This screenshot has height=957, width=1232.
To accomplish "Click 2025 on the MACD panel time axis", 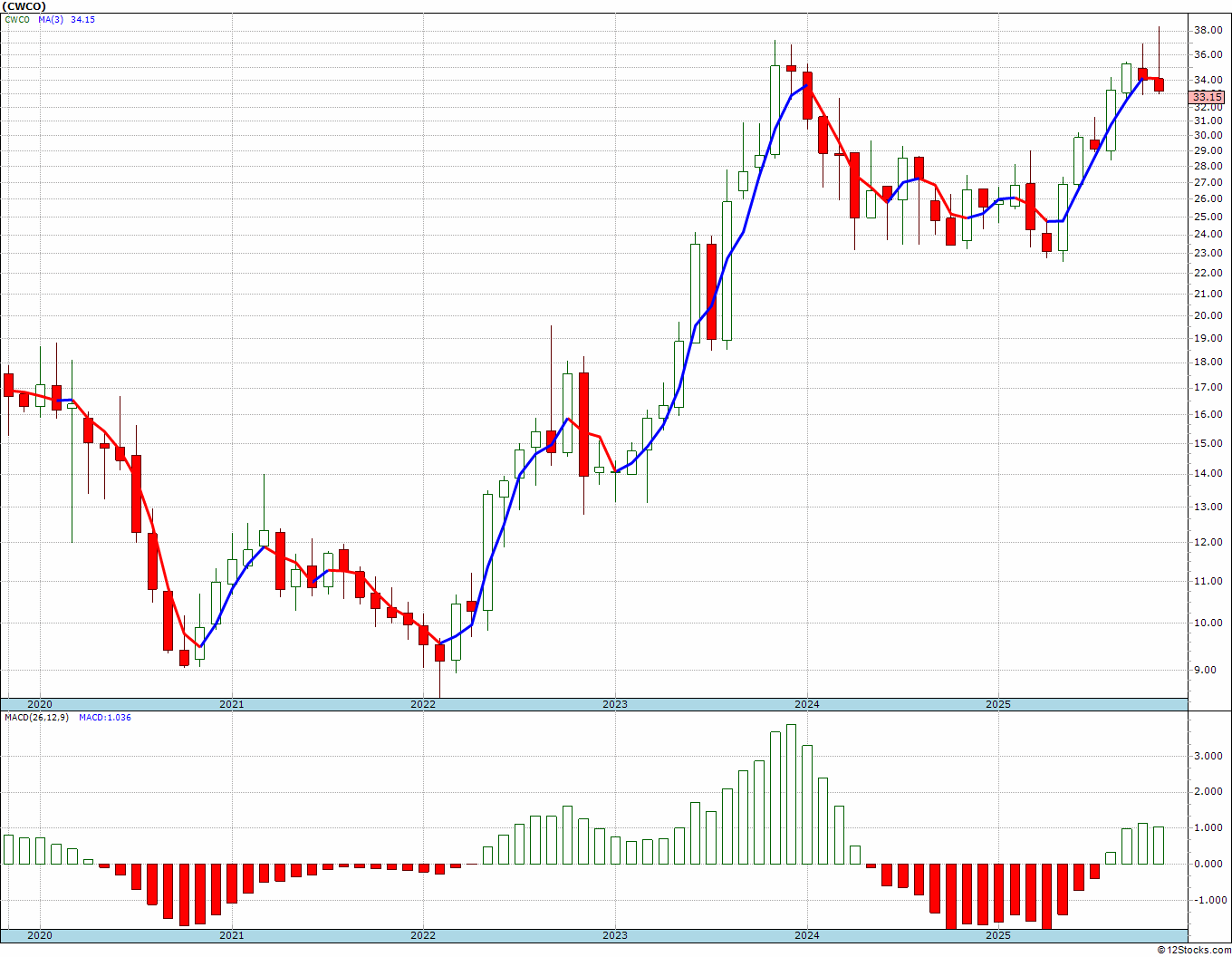I will point(998,935).
